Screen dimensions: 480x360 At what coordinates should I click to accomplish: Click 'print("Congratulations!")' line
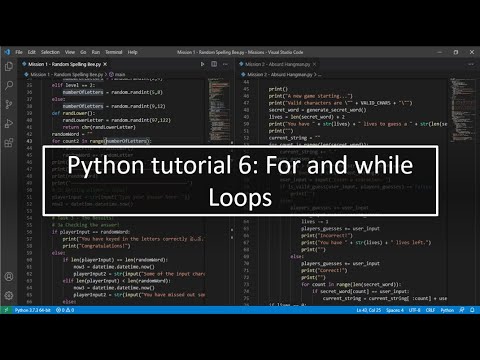[96, 246]
